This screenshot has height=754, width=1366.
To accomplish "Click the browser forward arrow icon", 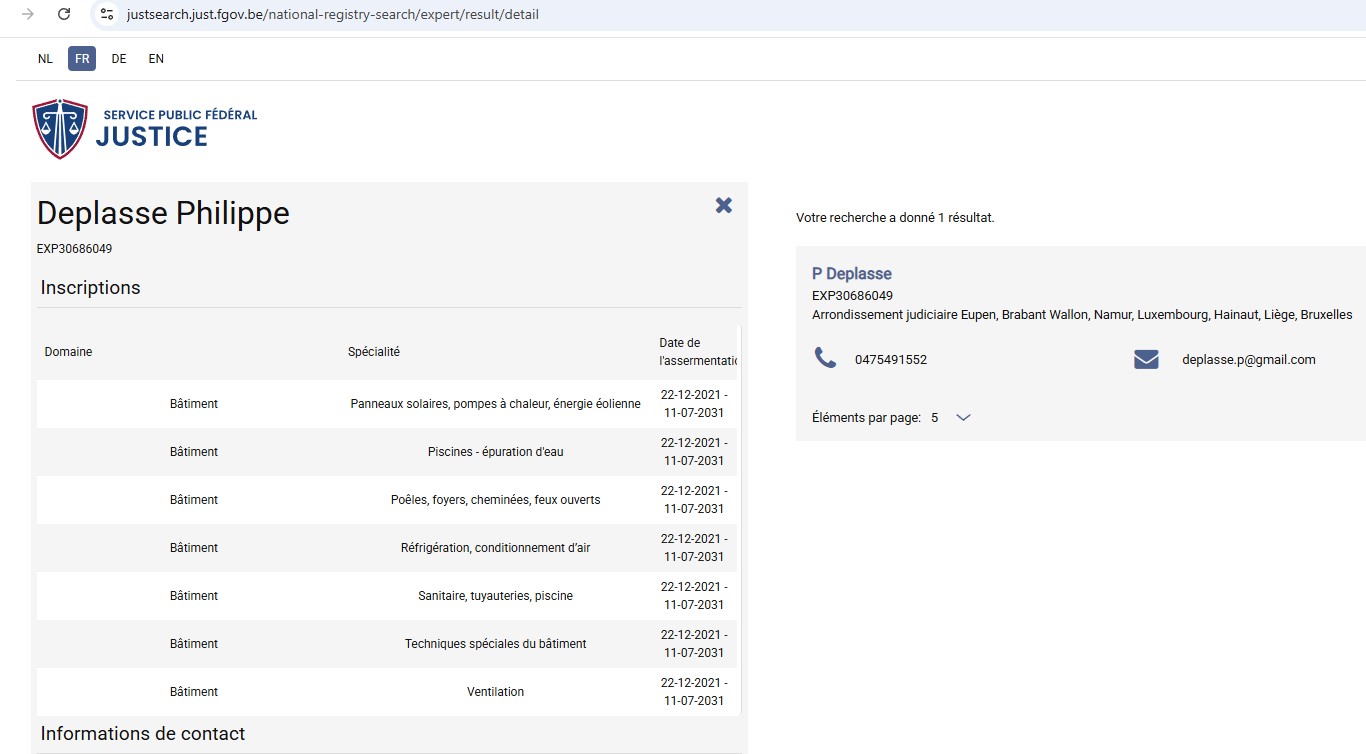I will (x=28, y=14).
